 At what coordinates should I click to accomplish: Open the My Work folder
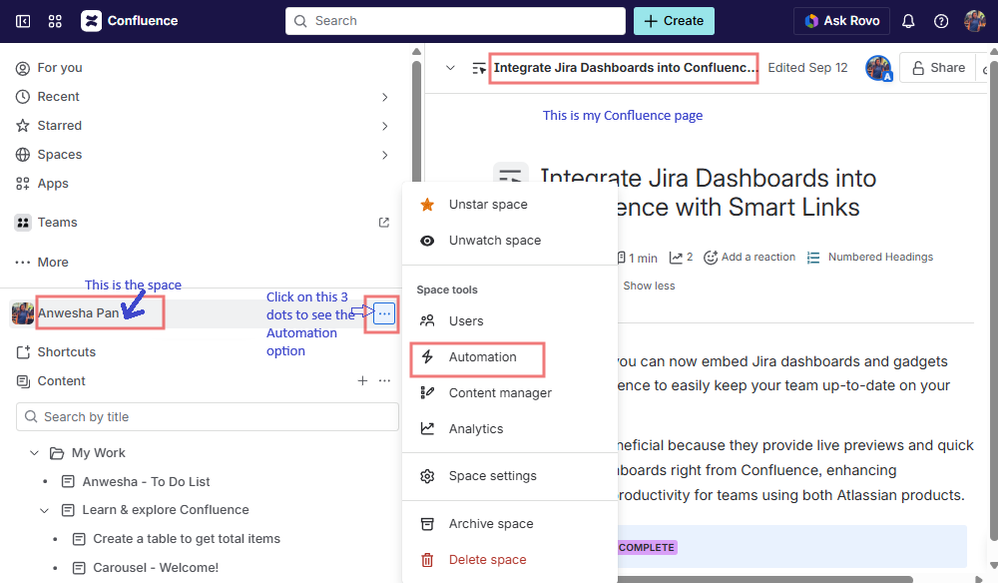(98, 453)
